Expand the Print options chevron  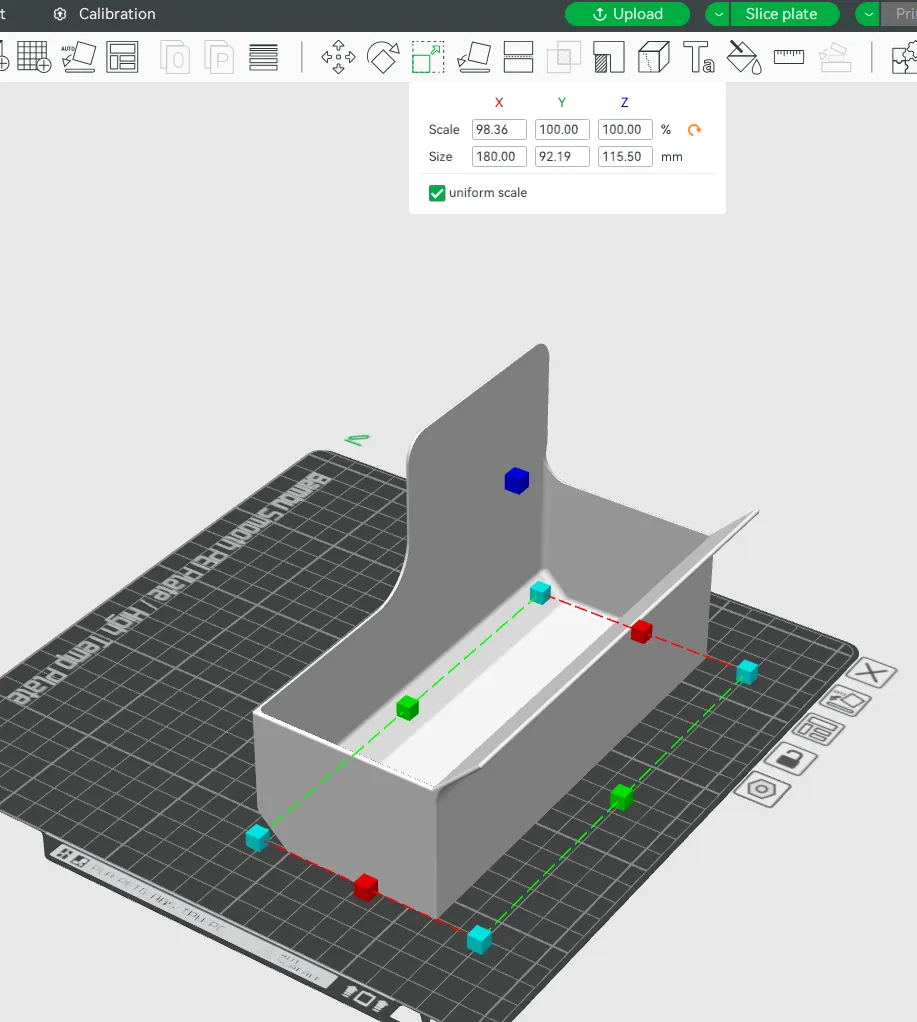pos(867,14)
